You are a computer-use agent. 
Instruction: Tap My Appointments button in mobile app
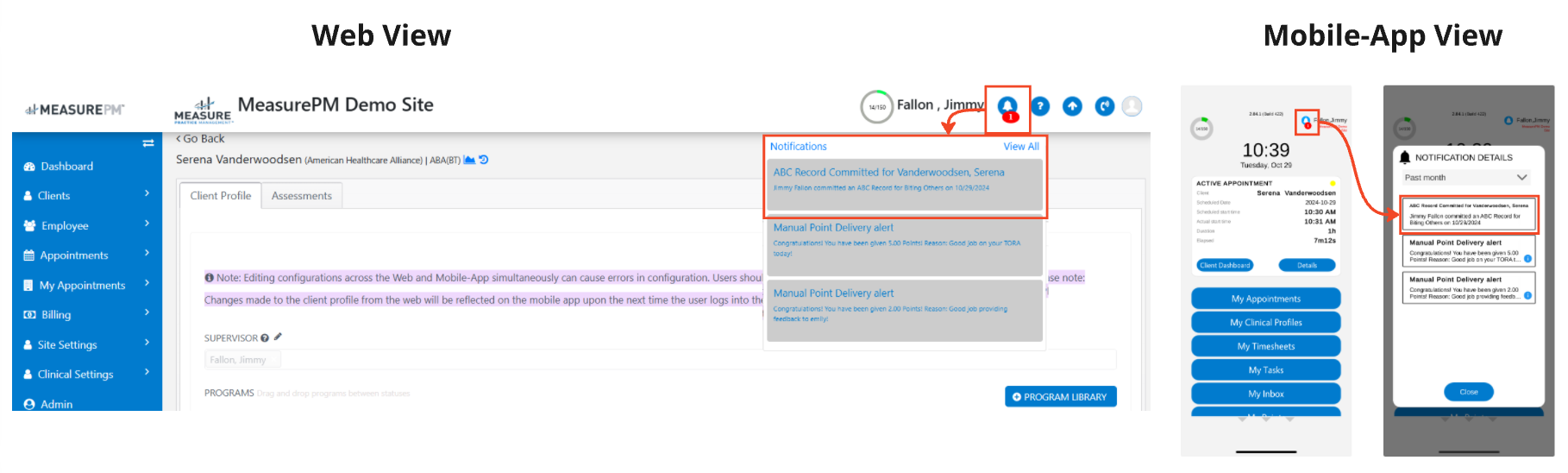click(x=1266, y=299)
